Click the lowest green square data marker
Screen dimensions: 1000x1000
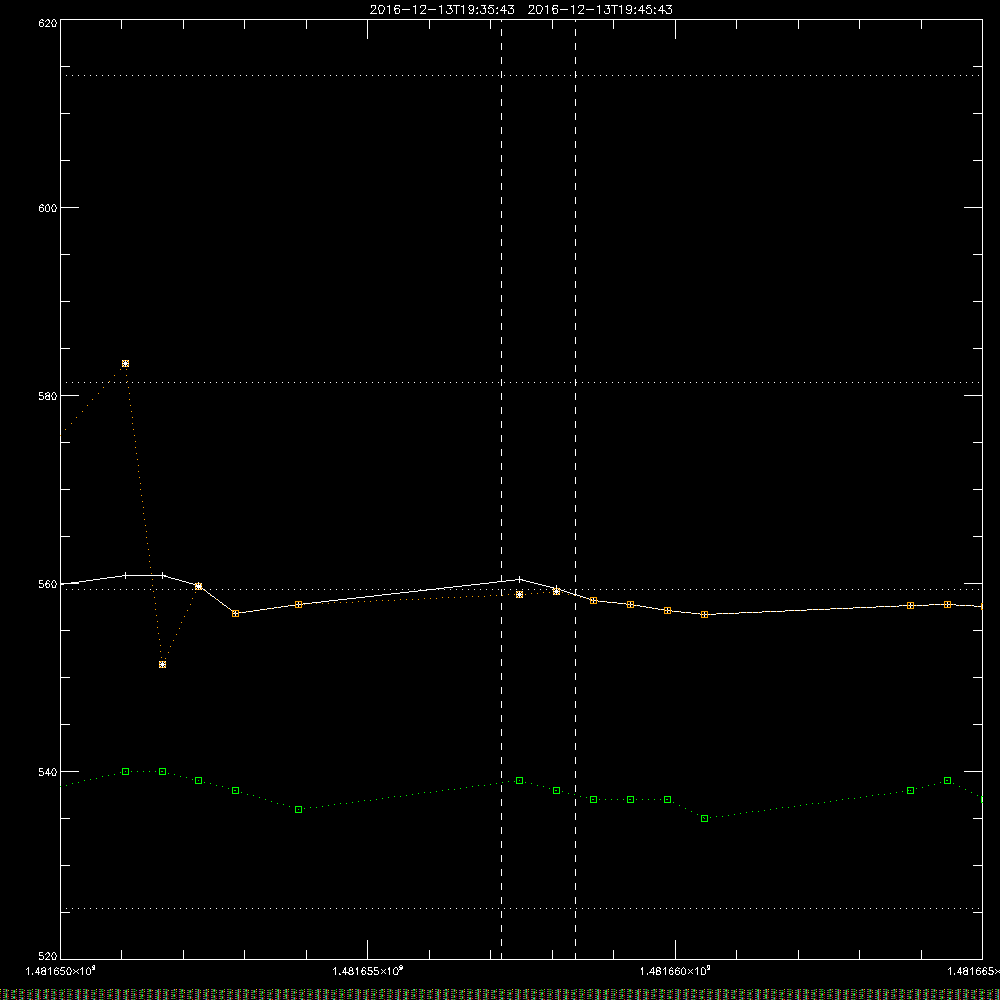coord(705,818)
